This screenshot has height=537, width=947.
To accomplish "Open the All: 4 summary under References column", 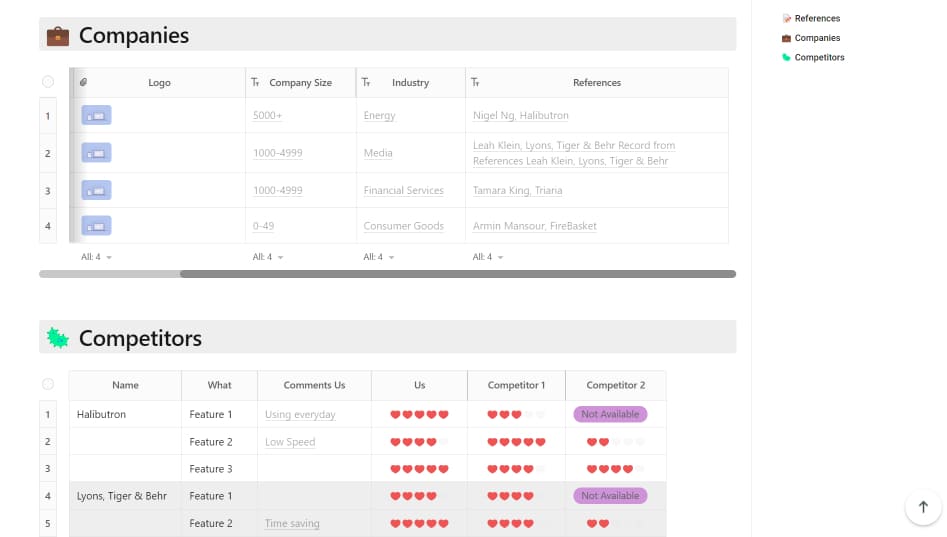I will [x=487, y=257].
